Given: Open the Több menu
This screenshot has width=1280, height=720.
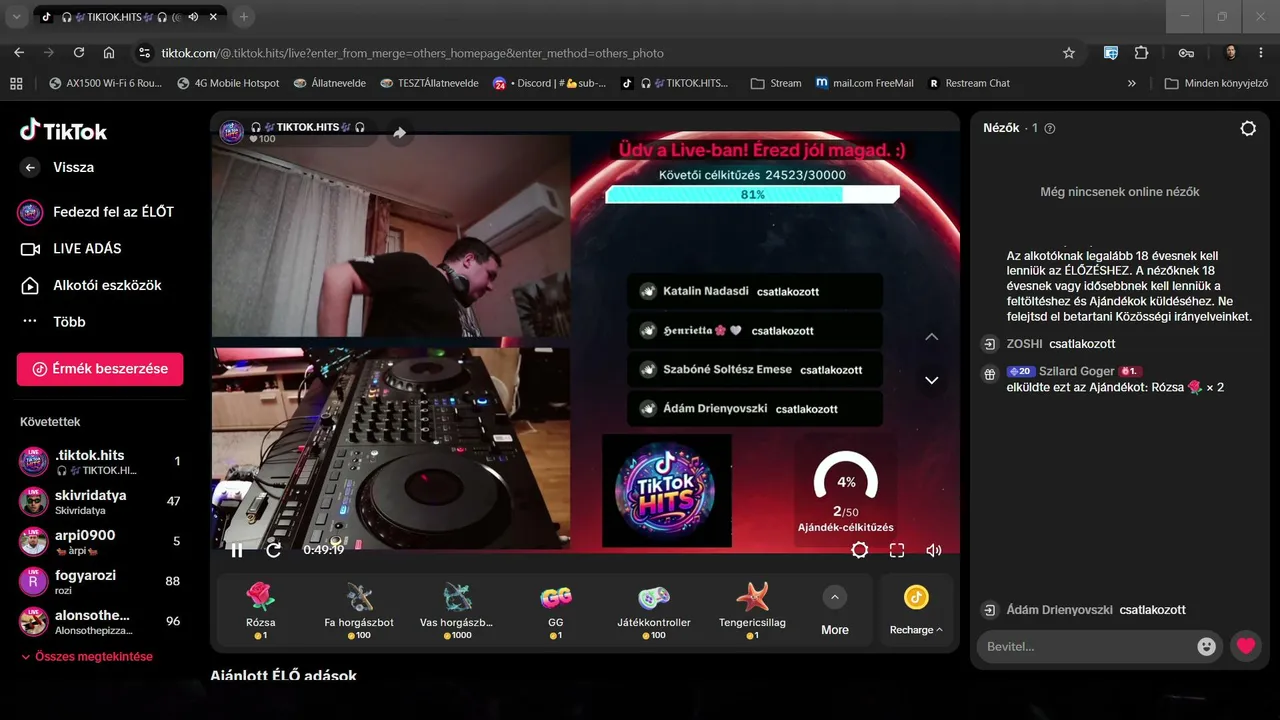Looking at the screenshot, I should [x=53, y=322].
